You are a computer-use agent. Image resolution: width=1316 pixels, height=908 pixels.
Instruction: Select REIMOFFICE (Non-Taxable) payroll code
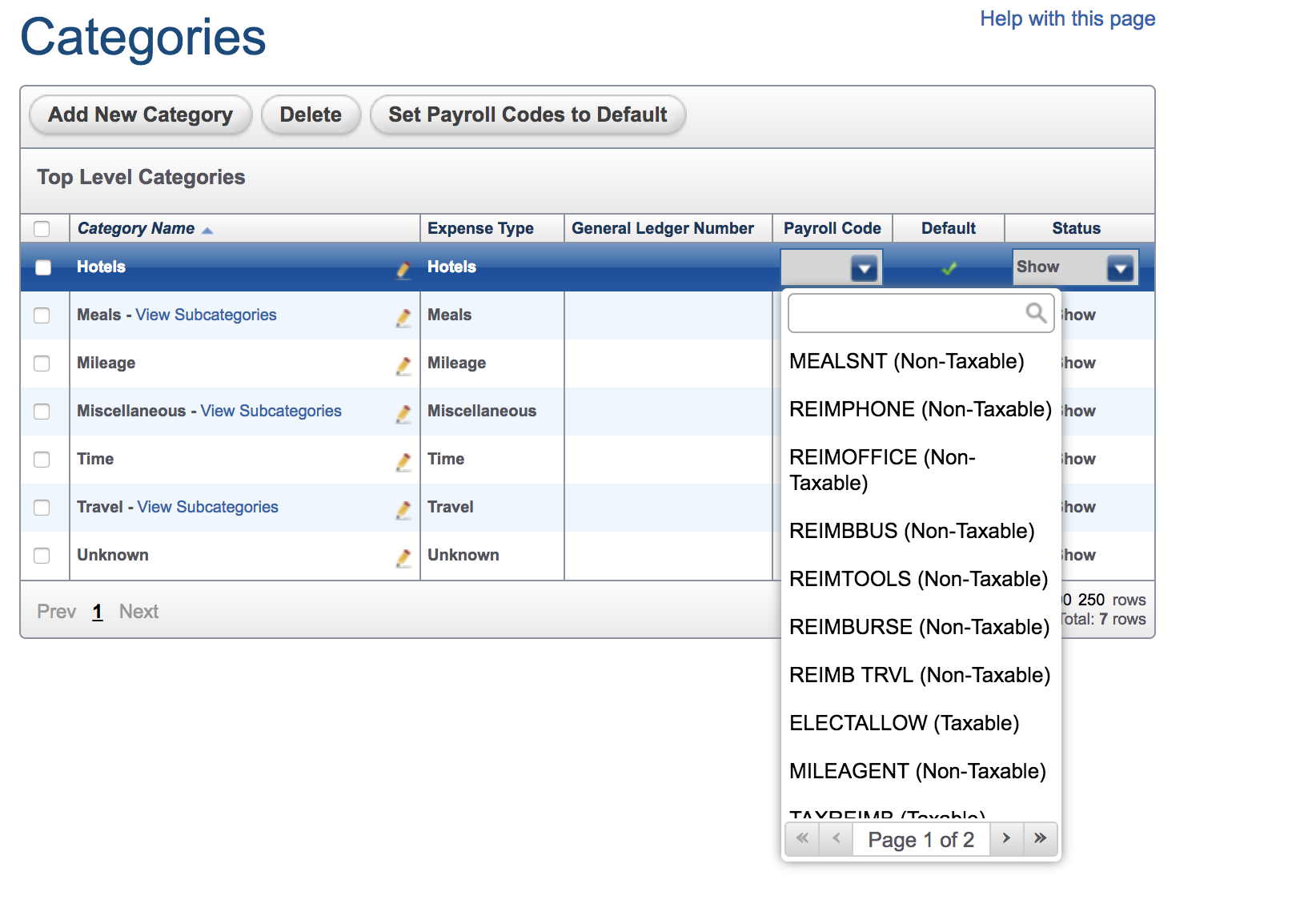pos(882,470)
